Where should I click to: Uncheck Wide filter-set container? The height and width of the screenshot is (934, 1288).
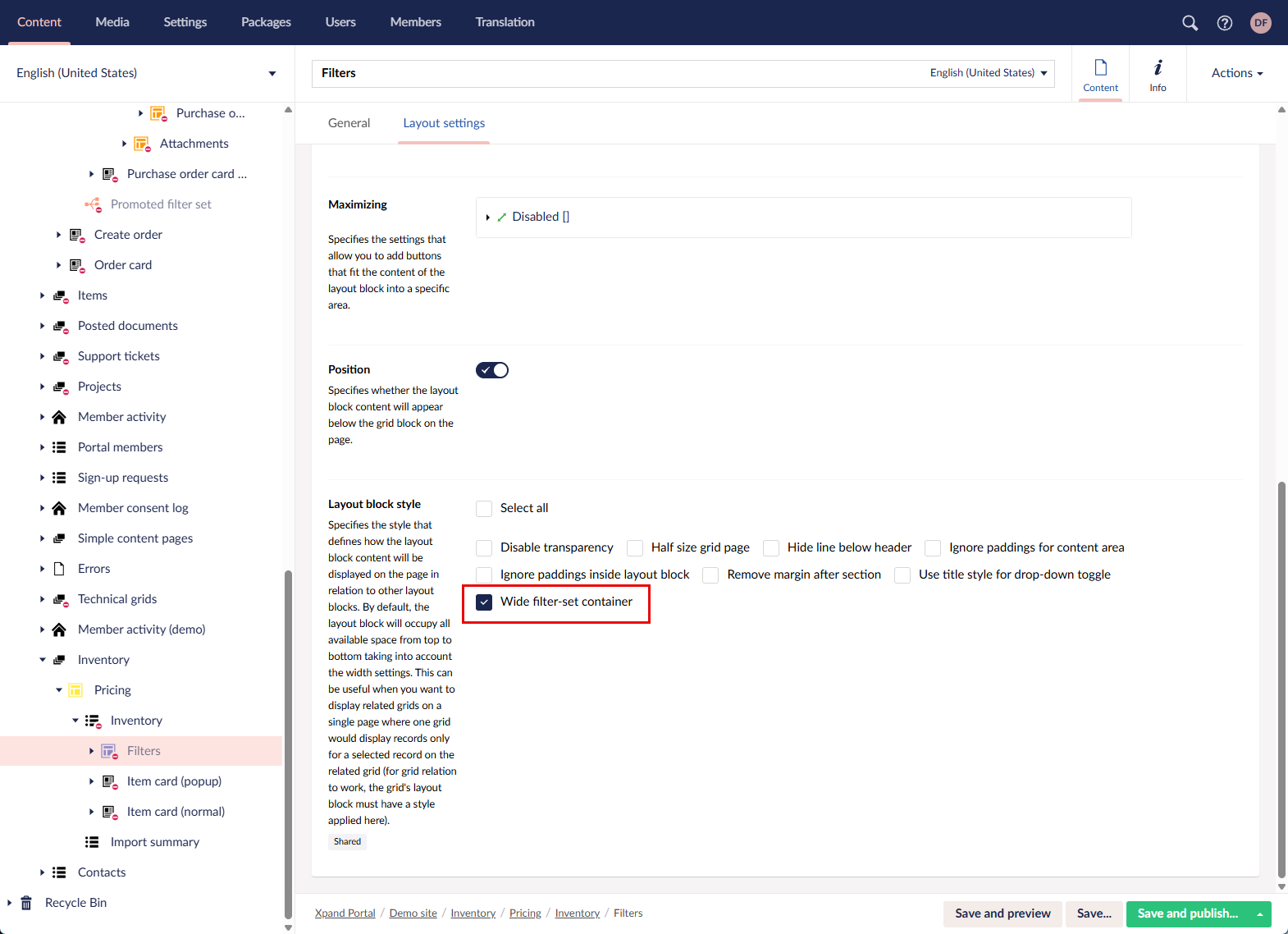(485, 602)
